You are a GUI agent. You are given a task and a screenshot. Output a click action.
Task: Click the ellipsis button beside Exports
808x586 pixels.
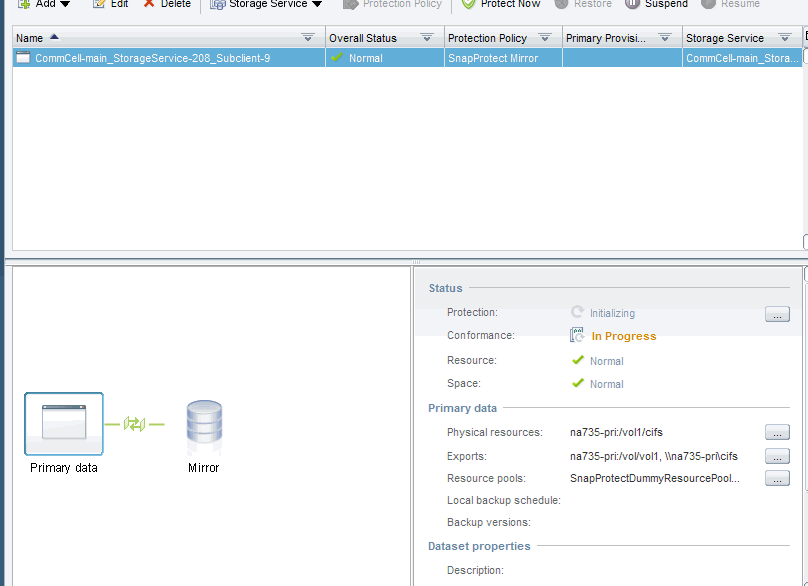(777, 456)
